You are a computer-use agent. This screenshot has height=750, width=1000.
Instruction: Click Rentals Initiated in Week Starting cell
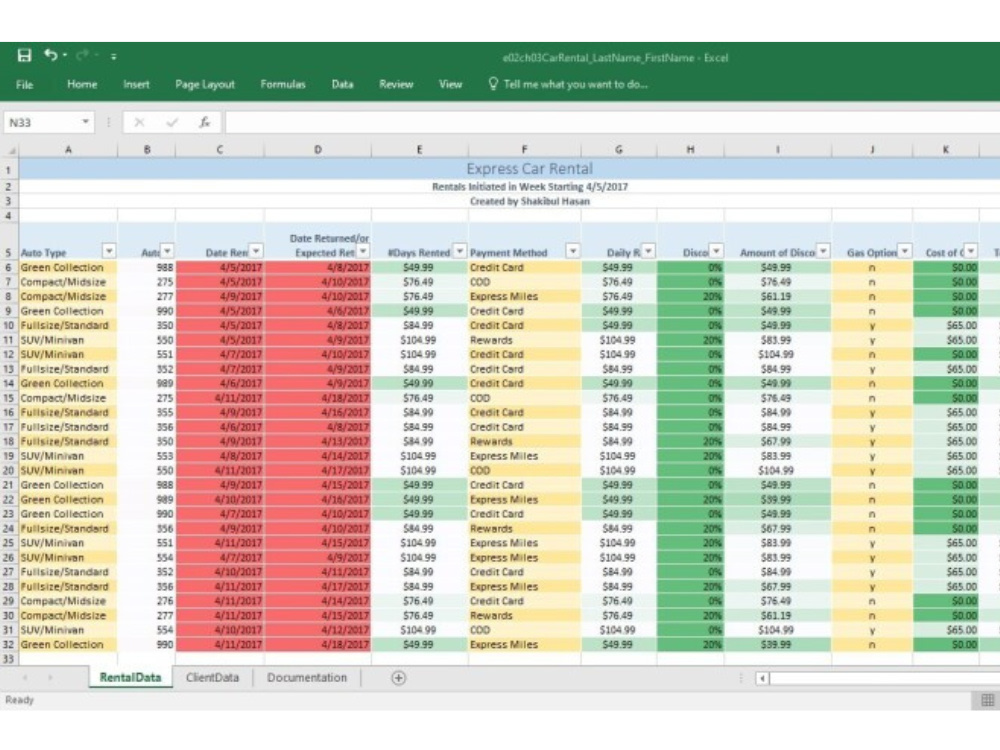pyautogui.click(x=529, y=187)
